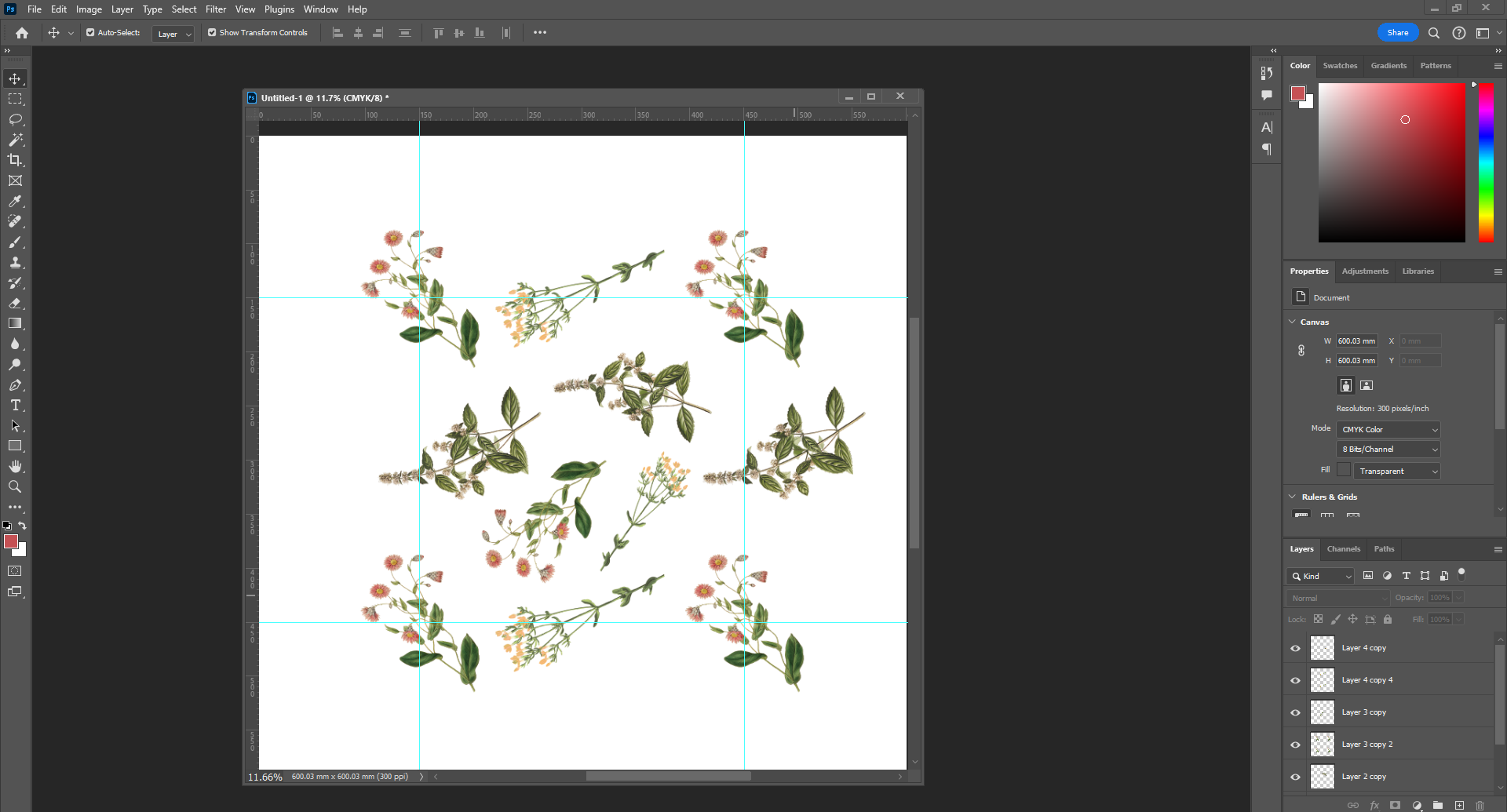Select the Gradient tool
The image size is (1507, 812).
coord(15,323)
